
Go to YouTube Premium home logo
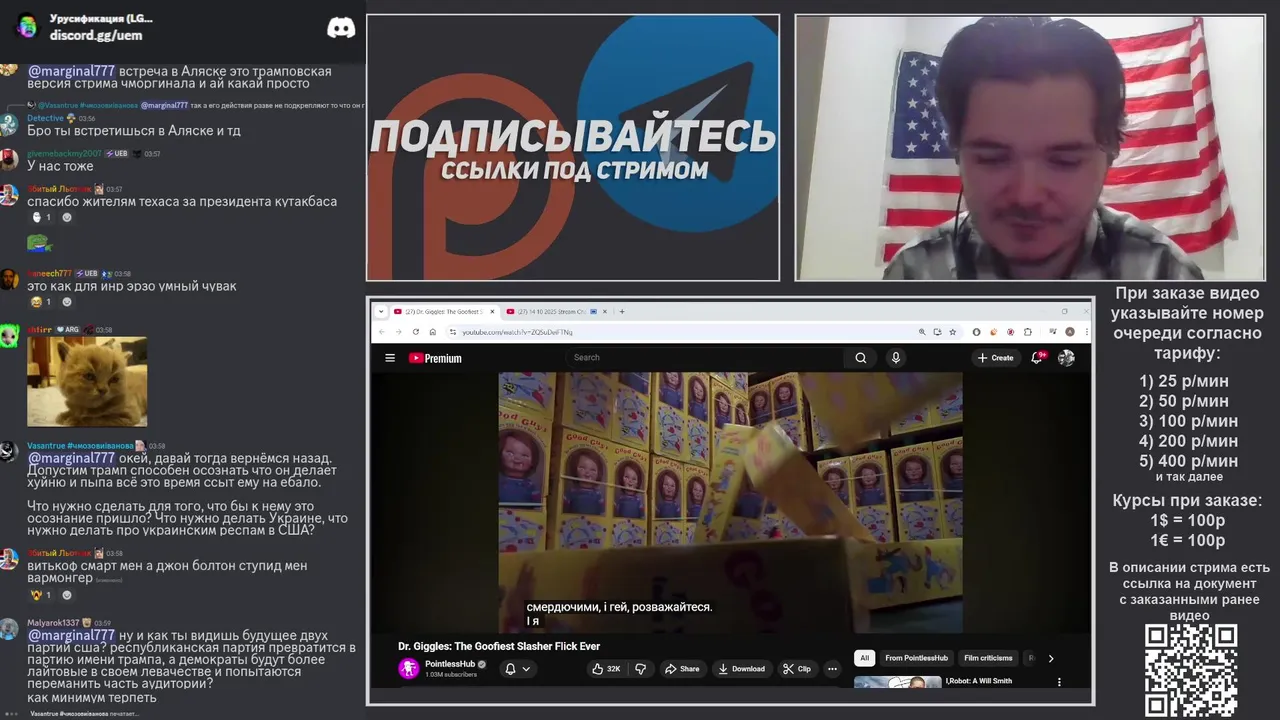435,358
